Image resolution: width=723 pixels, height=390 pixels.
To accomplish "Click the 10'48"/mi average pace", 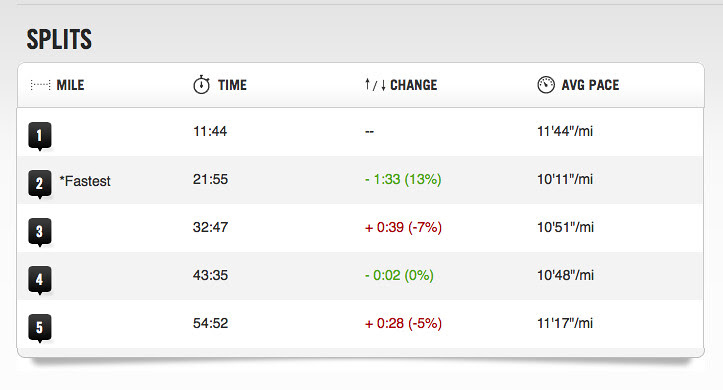I will click(565, 275).
